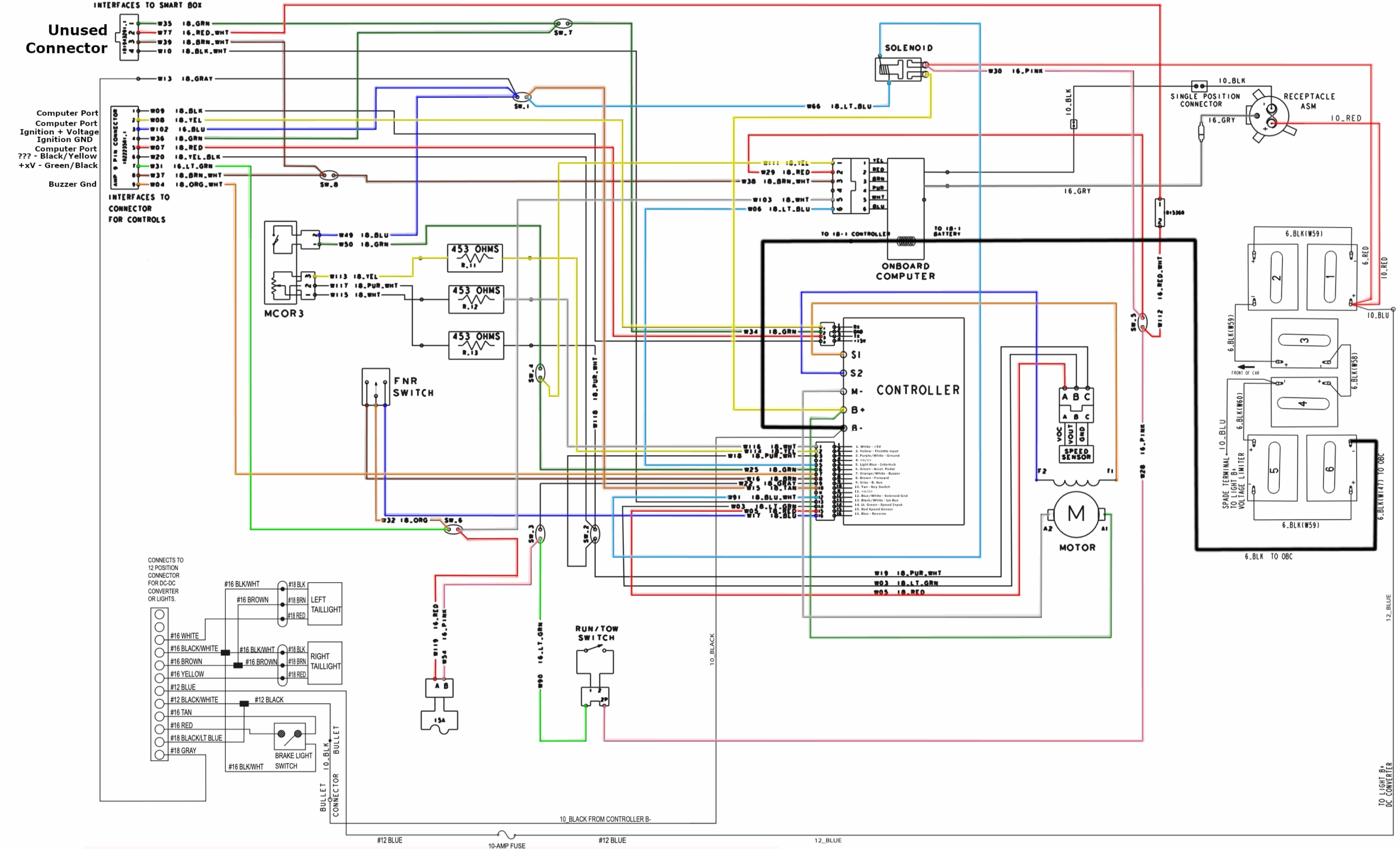The width and height of the screenshot is (1400, 849).
Task: Click the Run/Tow switch symbol
Action: coord(595,661)
